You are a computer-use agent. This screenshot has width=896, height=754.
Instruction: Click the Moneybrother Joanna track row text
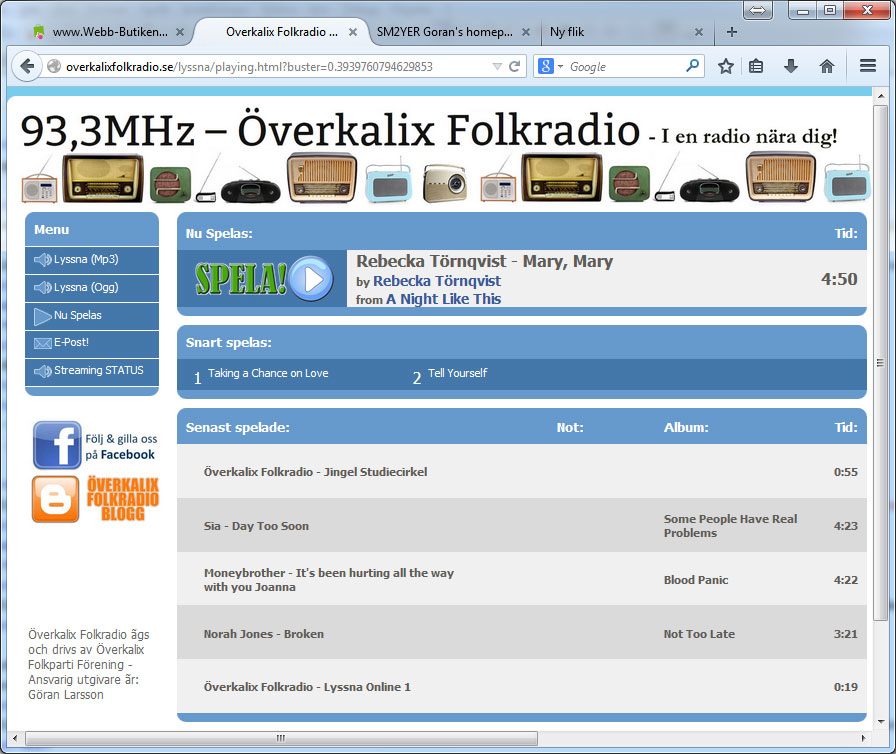click(329, 580)
